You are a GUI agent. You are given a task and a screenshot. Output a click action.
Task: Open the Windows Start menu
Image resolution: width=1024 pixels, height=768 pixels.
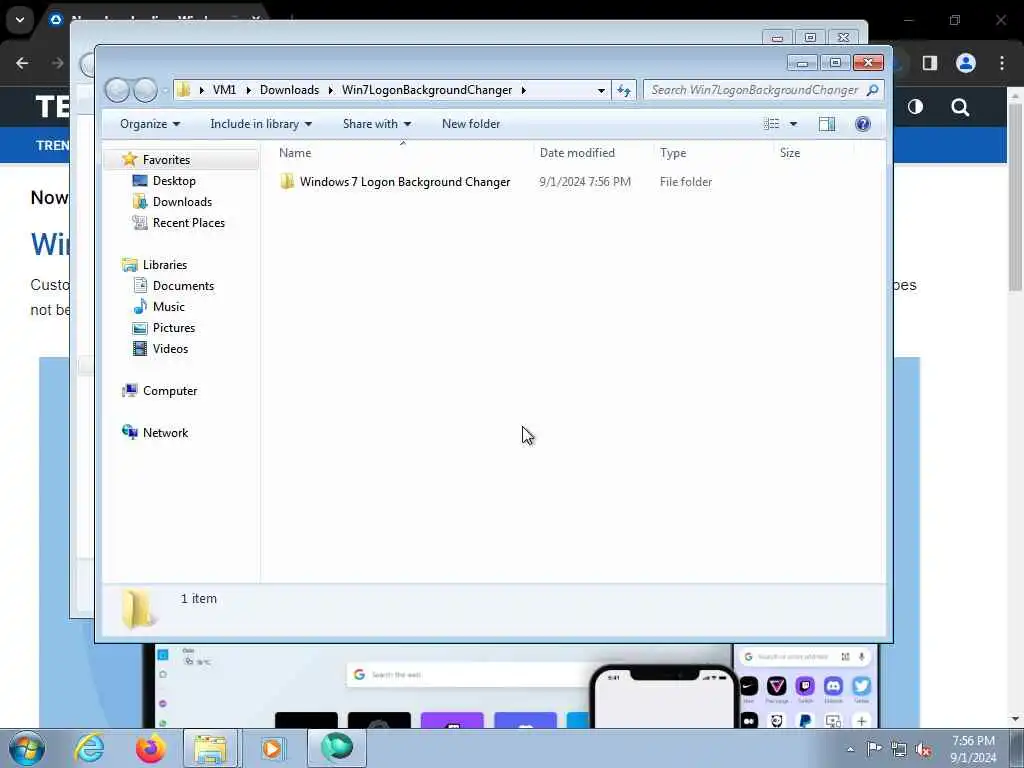(x=27, y=749)
